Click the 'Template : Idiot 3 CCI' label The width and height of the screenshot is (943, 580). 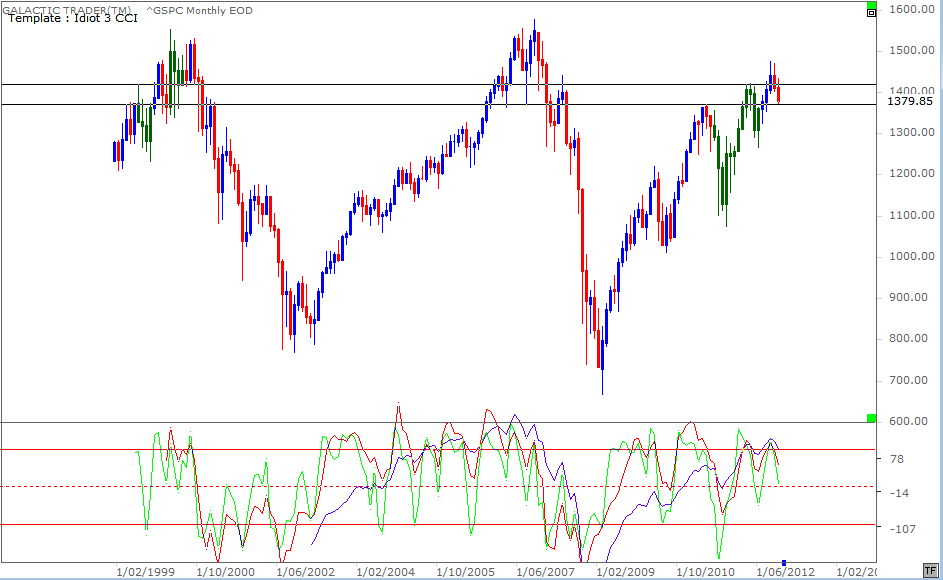(x=73, y=18)
